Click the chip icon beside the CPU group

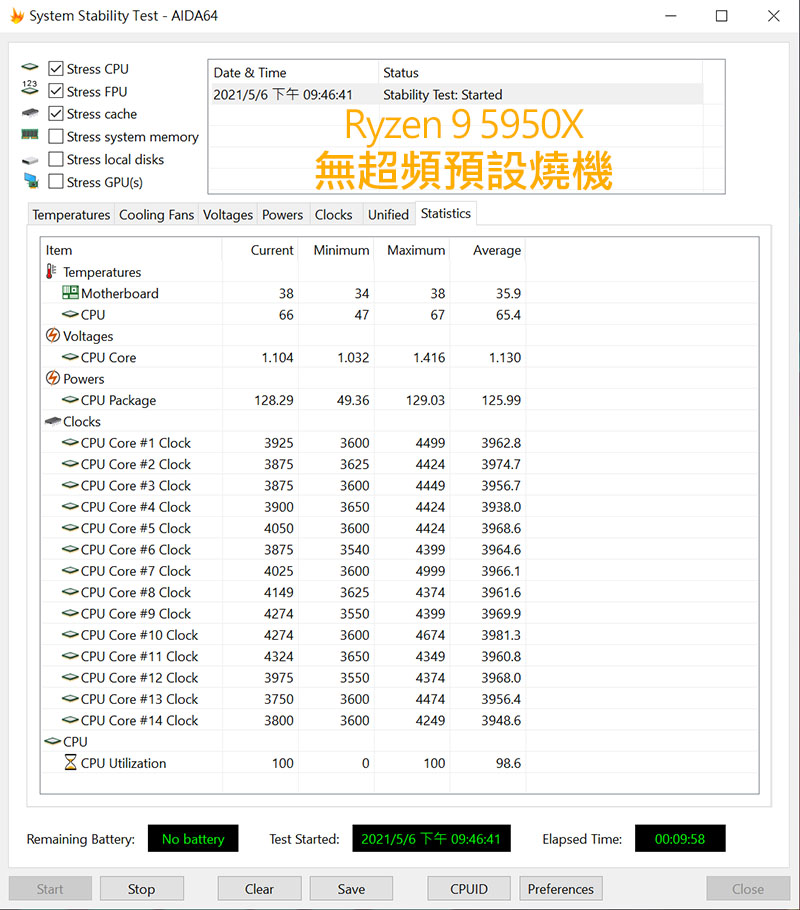[x=53, y=741]
